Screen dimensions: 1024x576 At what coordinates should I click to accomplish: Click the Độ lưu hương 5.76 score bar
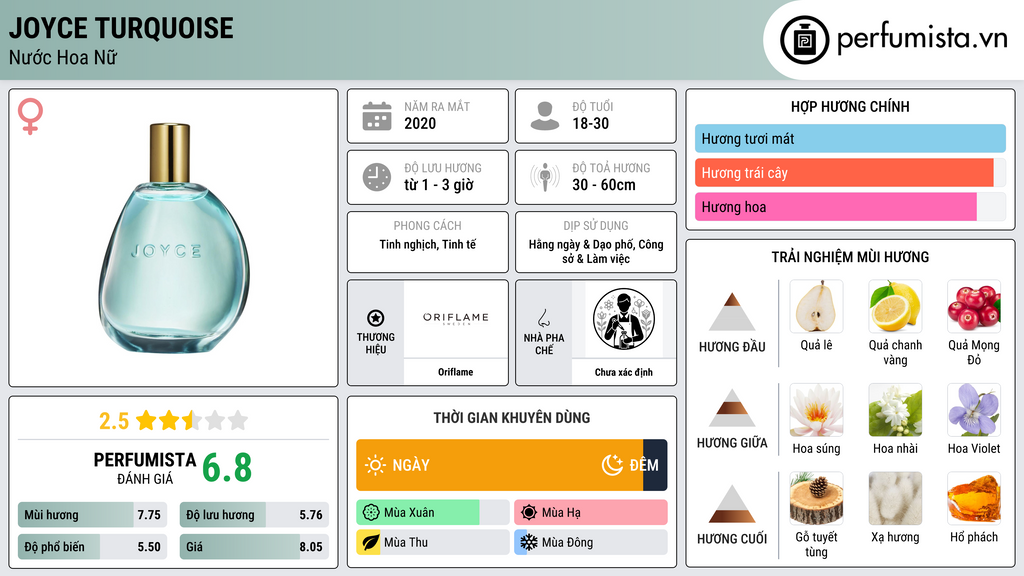point(254,515)
